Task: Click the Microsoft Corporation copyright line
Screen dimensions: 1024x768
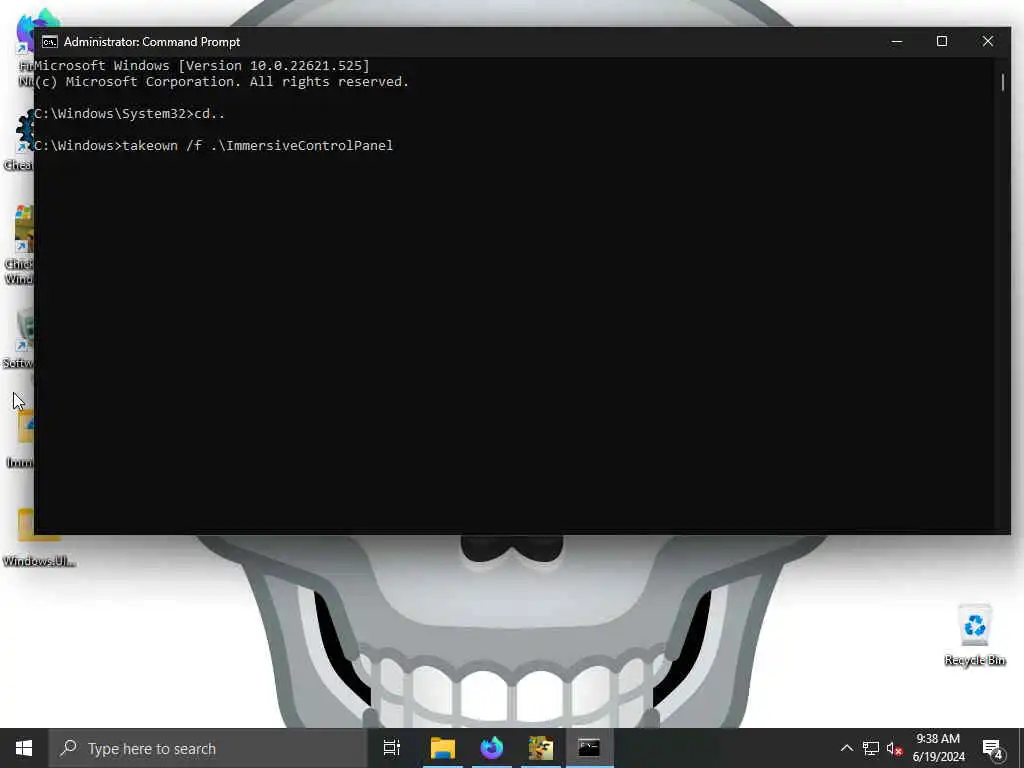Action: click(221, 82)
